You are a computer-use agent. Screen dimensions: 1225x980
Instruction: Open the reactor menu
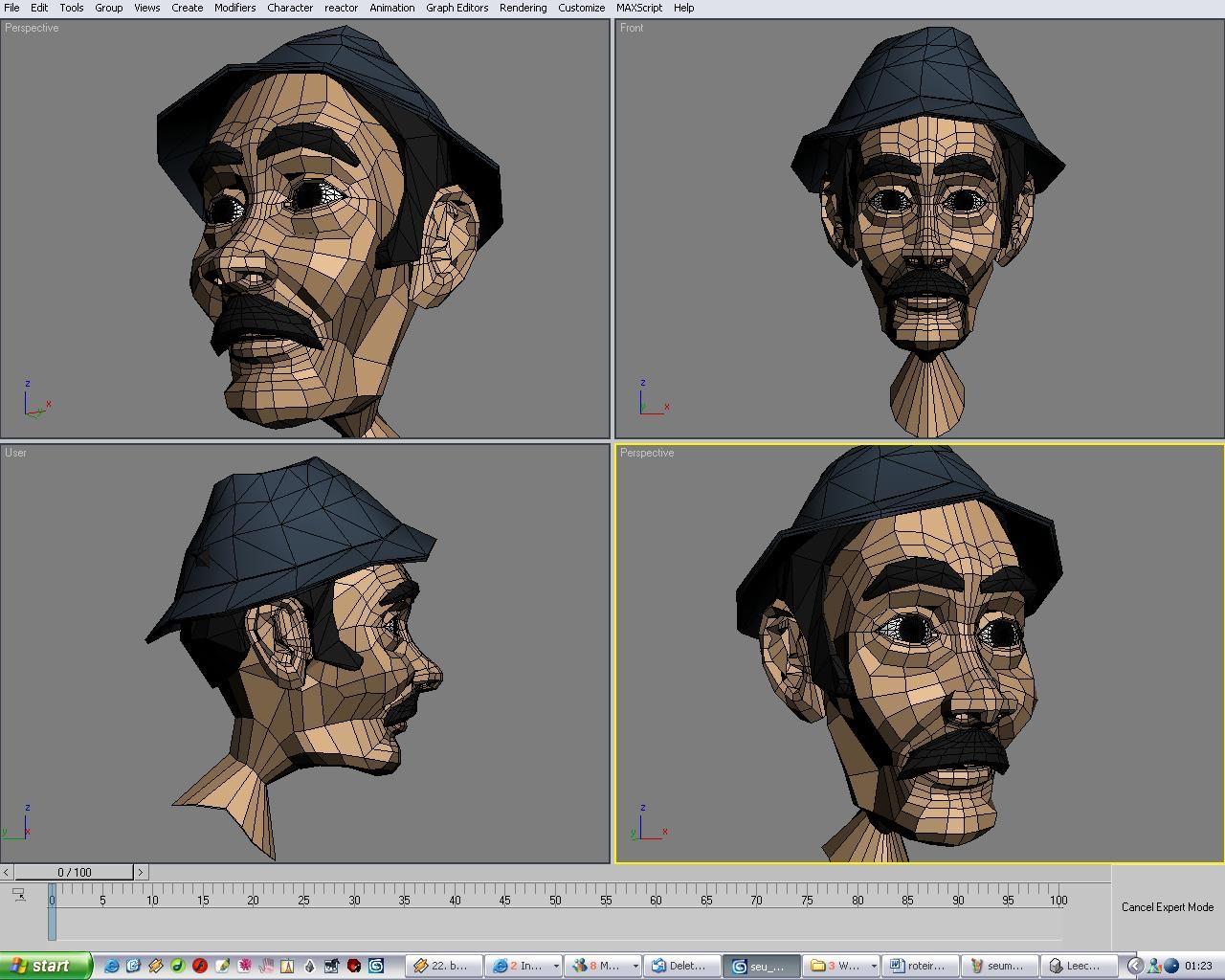[341, 8]
